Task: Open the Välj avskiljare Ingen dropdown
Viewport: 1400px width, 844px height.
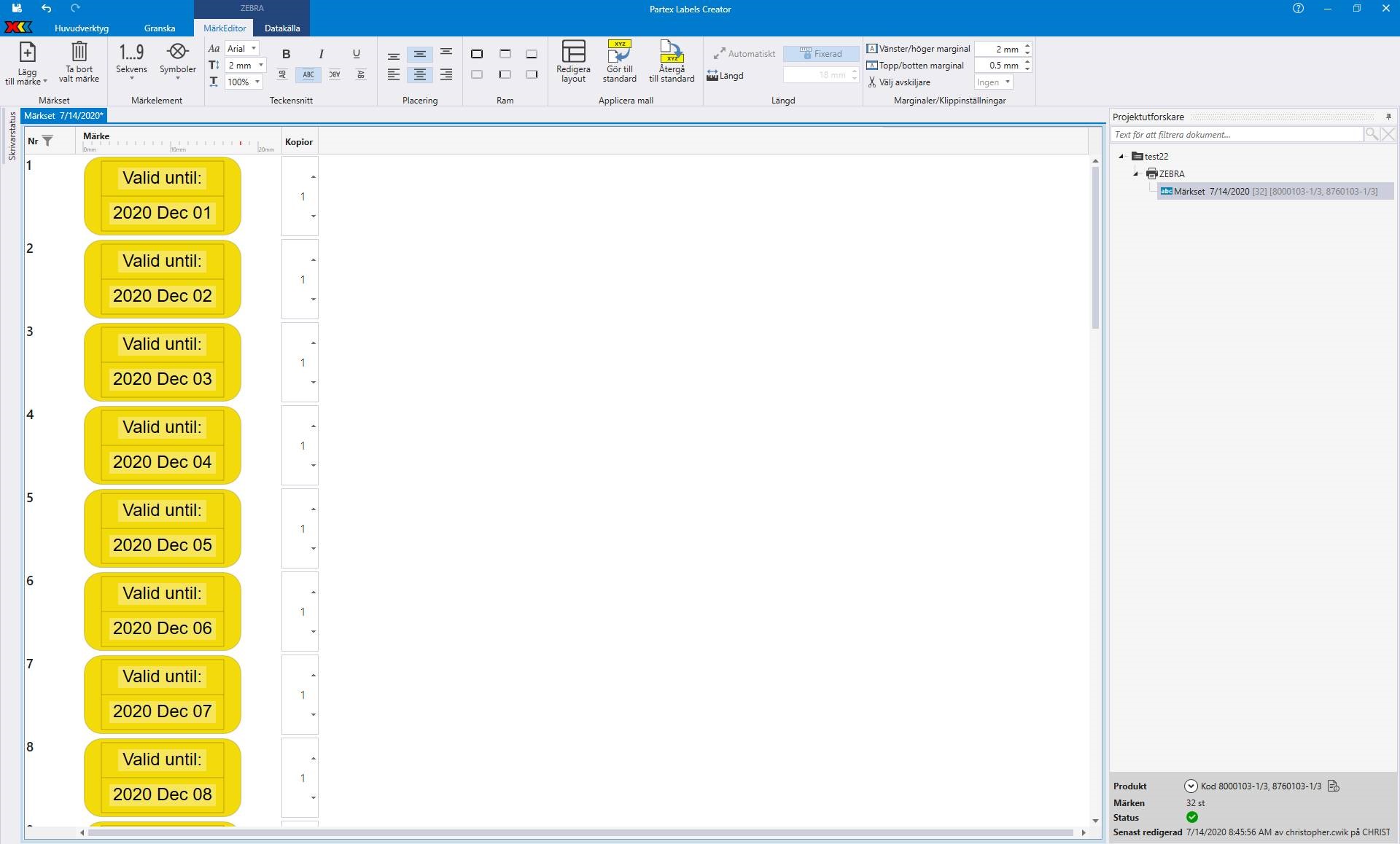Action: (x=993, y=82)
